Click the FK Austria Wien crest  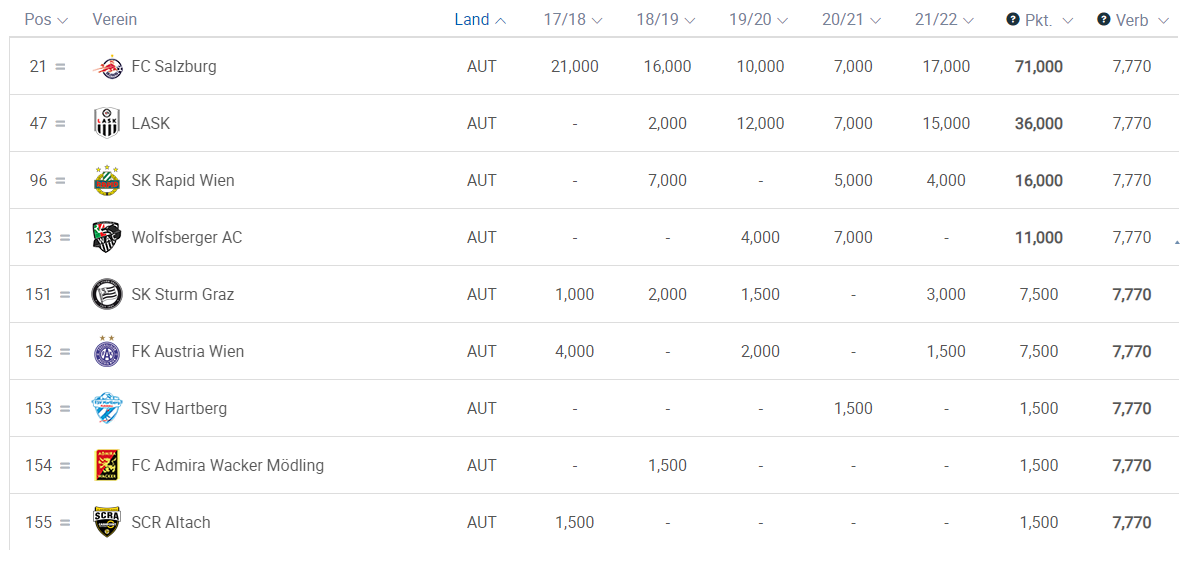point(106,351)
